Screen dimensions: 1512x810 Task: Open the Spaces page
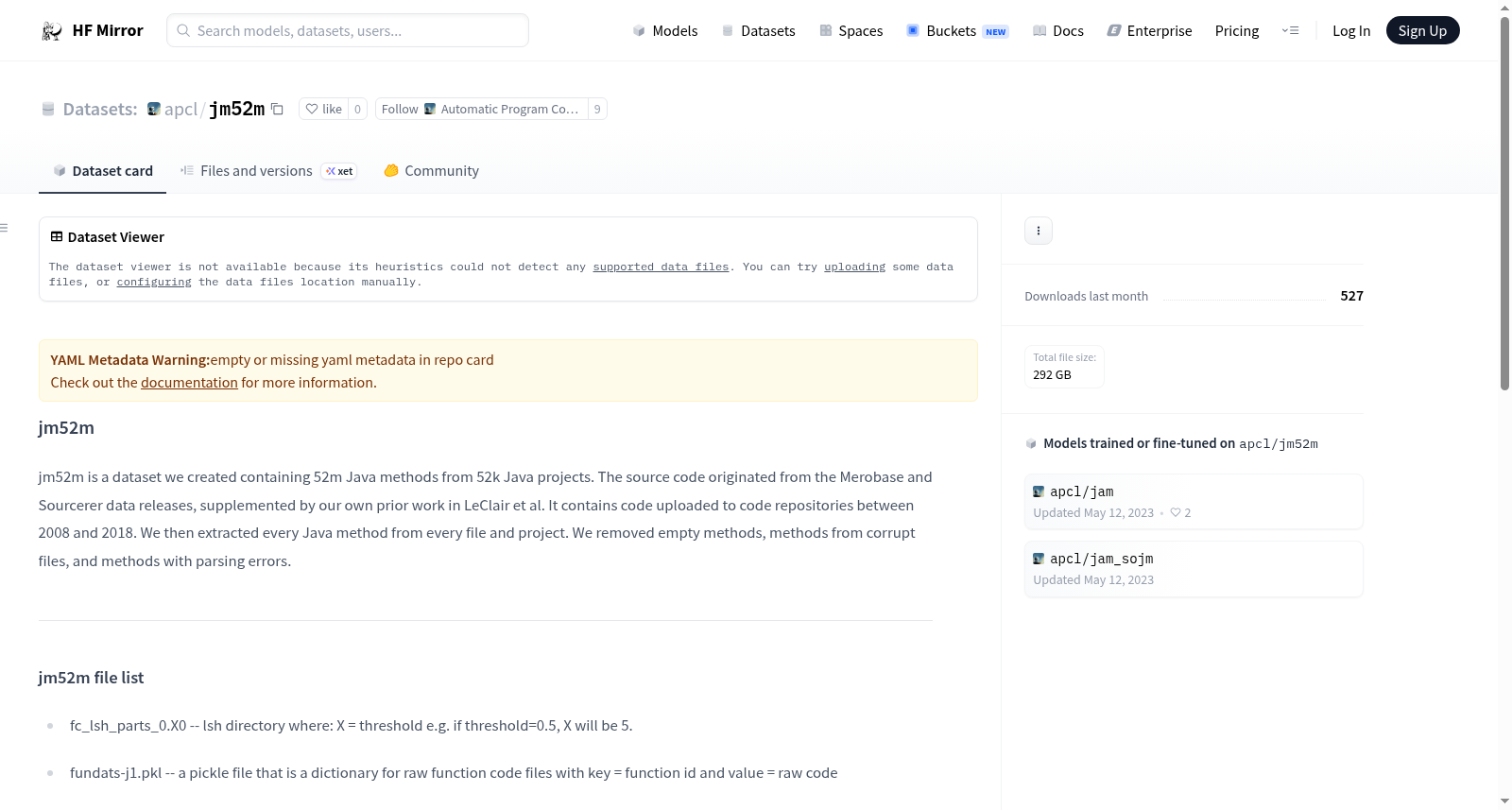point(850,31)
